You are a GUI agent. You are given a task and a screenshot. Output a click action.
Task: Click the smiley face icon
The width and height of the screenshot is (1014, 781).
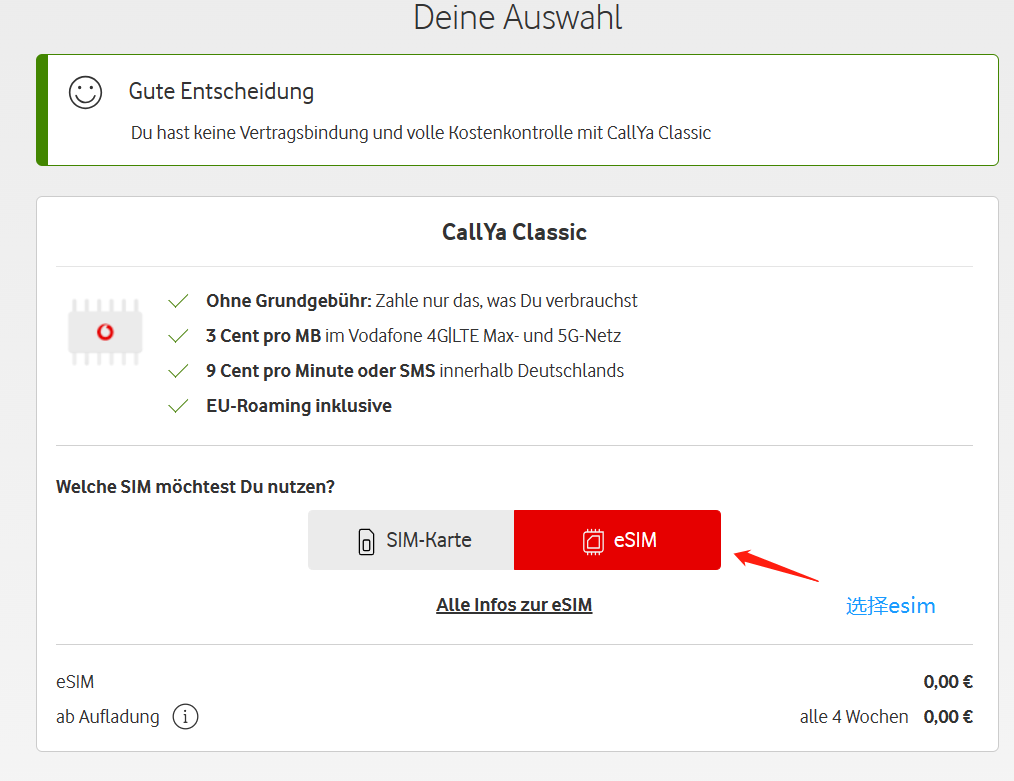point(85,92)
